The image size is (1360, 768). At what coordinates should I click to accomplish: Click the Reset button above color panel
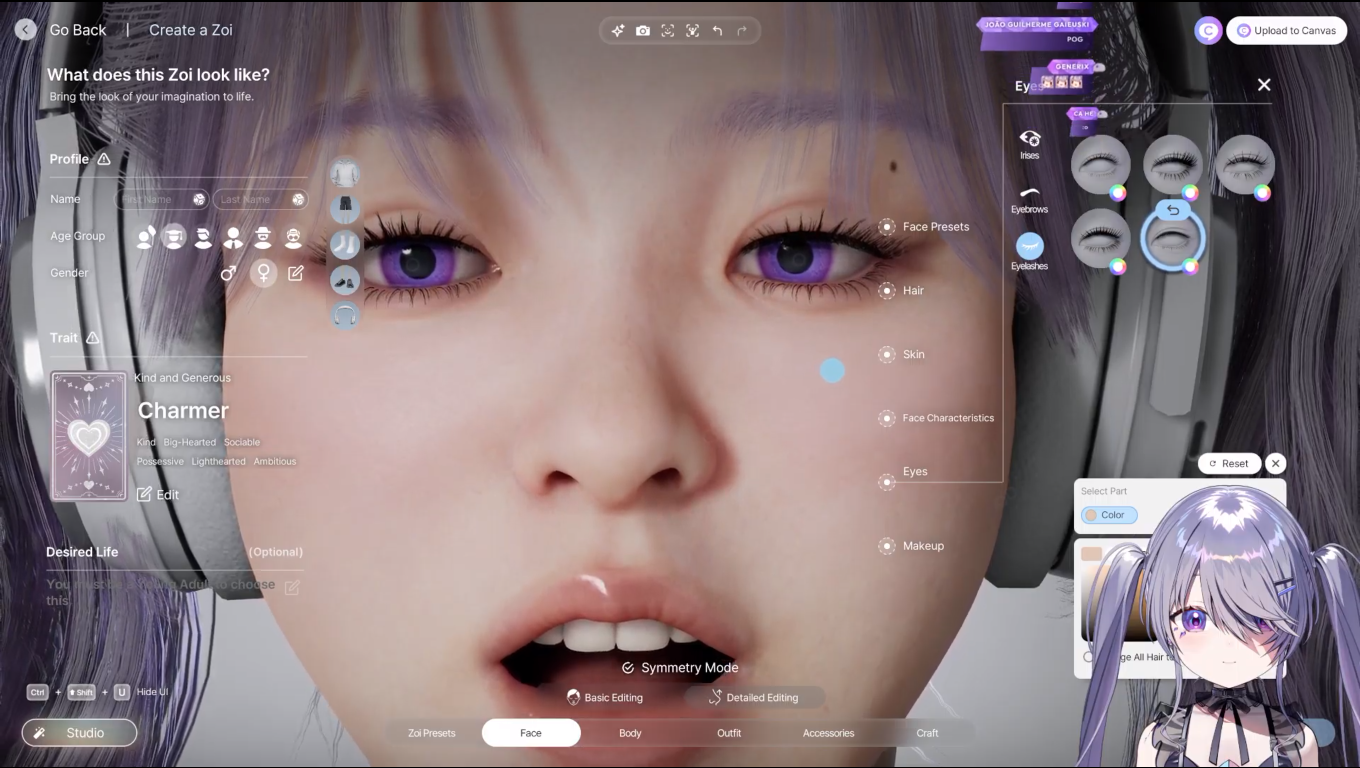point(1229,463)
